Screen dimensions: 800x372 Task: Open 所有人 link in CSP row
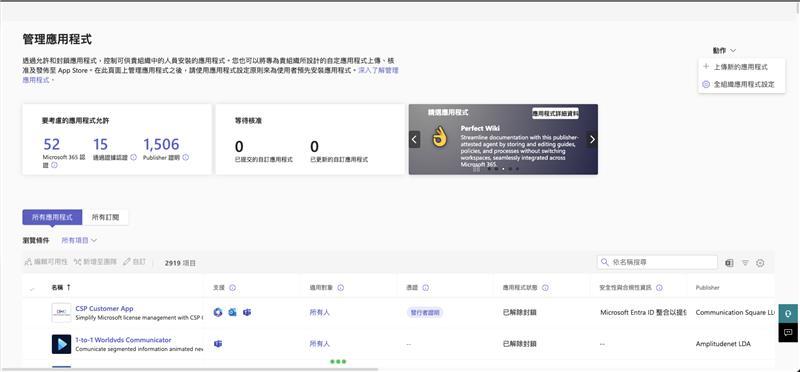(x=319, y=312)
